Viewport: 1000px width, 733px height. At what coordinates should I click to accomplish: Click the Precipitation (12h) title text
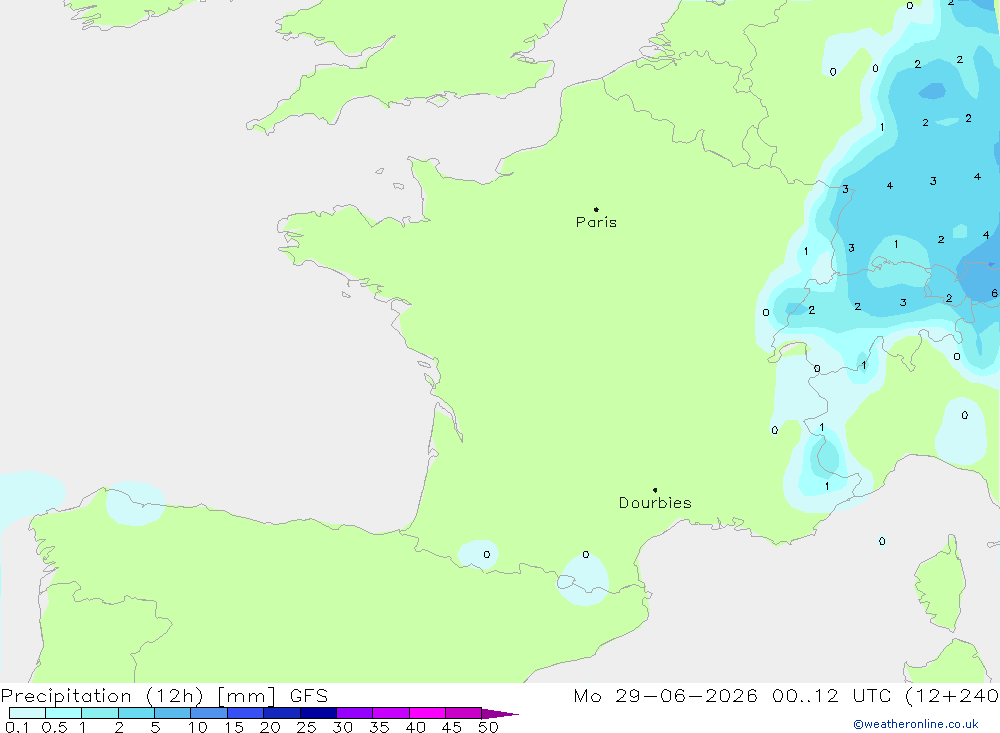pos(102,696)
